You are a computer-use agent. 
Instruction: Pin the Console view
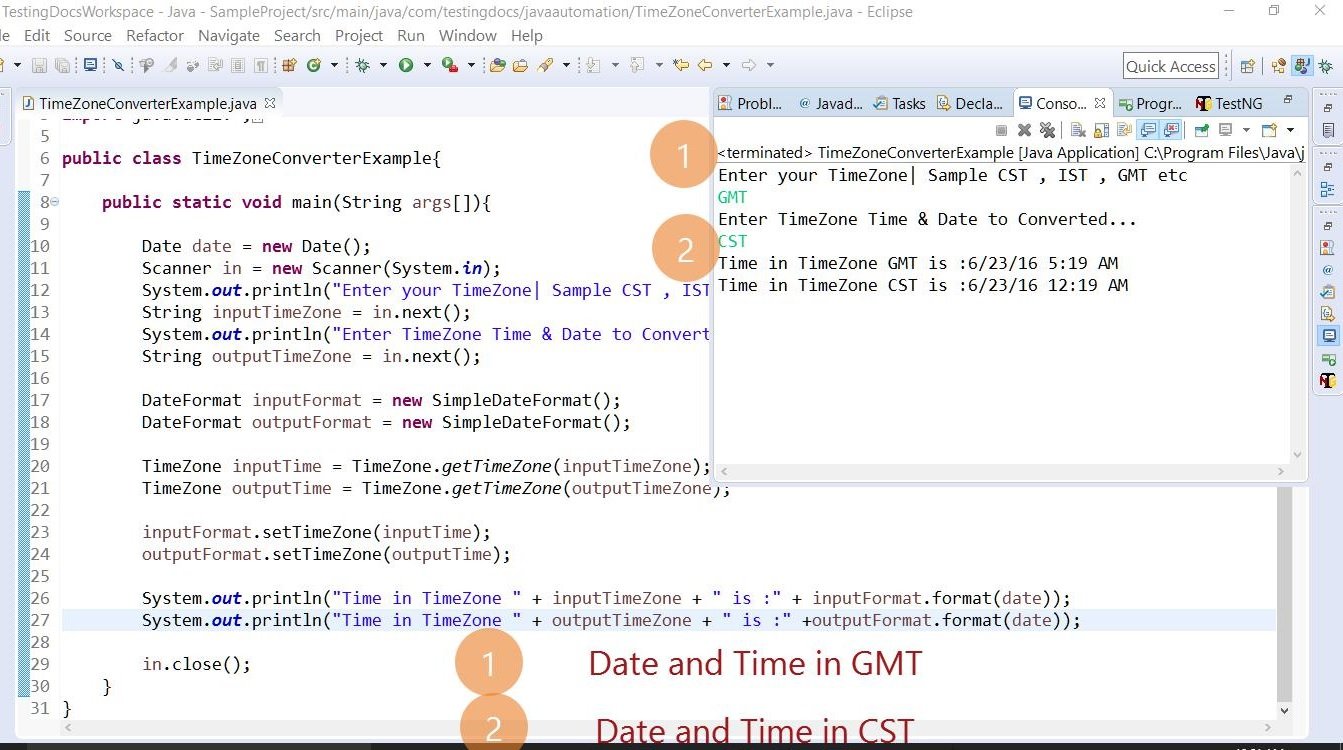coord(1201,130)
